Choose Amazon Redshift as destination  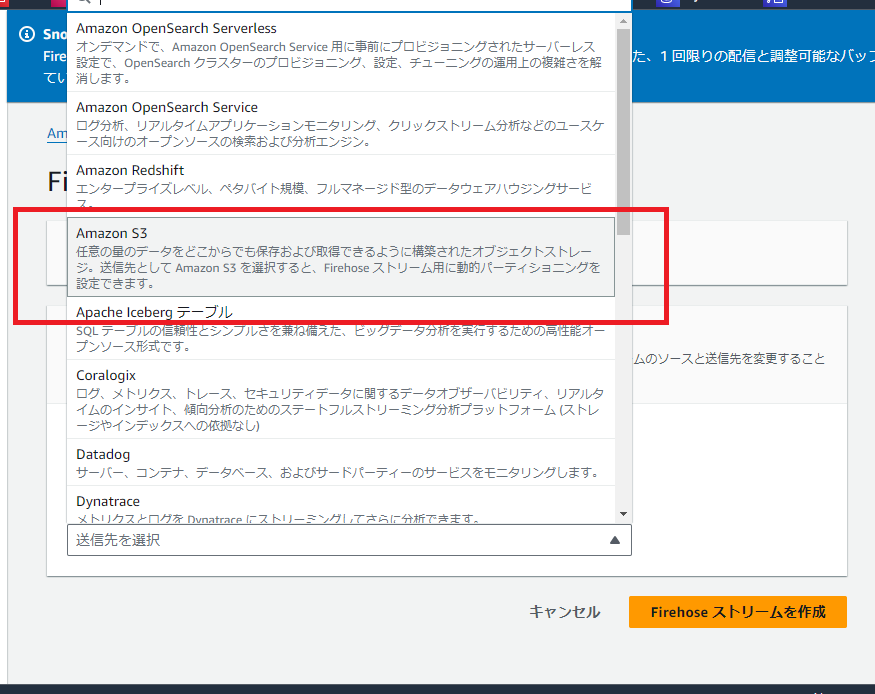point(341,186)
